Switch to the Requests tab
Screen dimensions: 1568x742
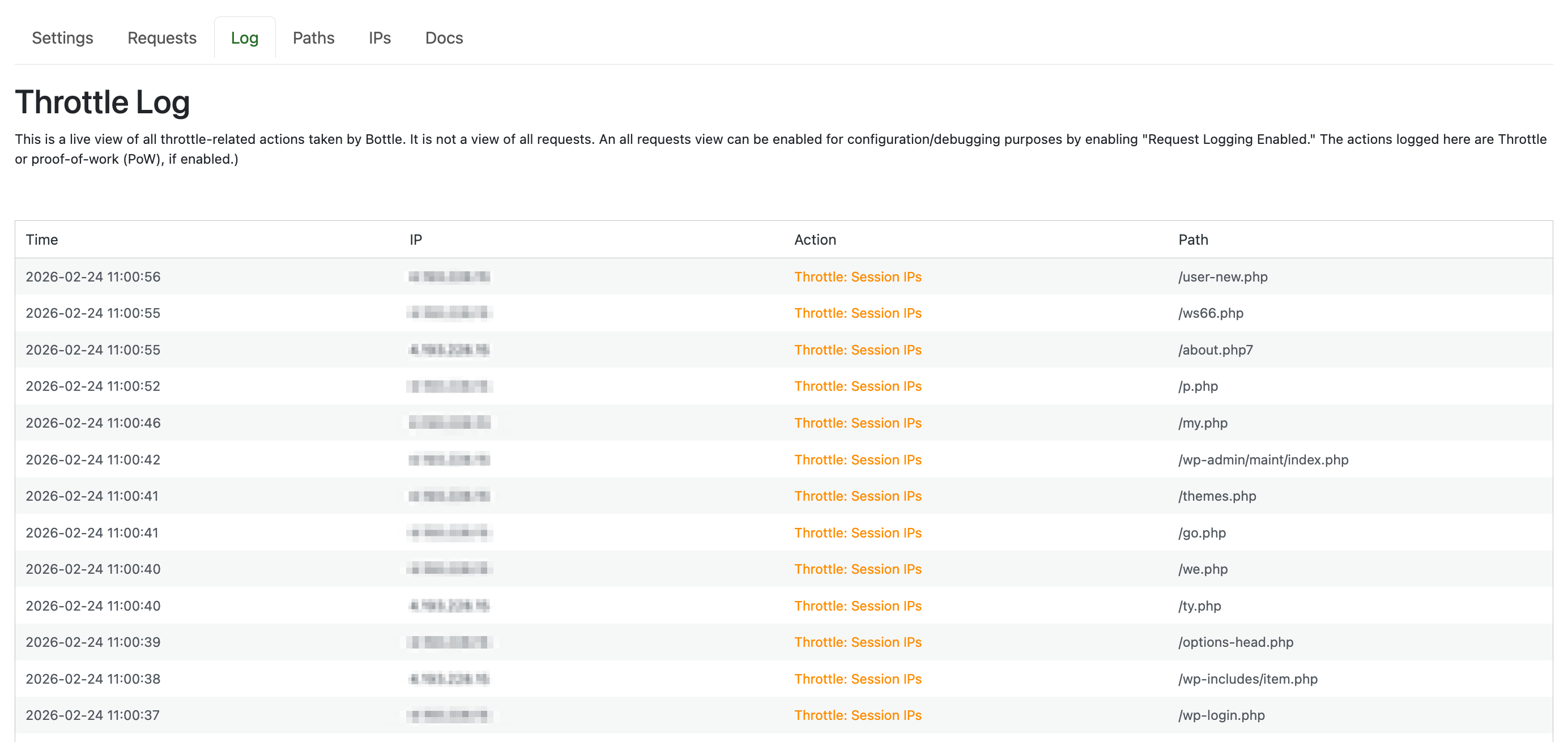pyautogui.click(x=162, y=38)
